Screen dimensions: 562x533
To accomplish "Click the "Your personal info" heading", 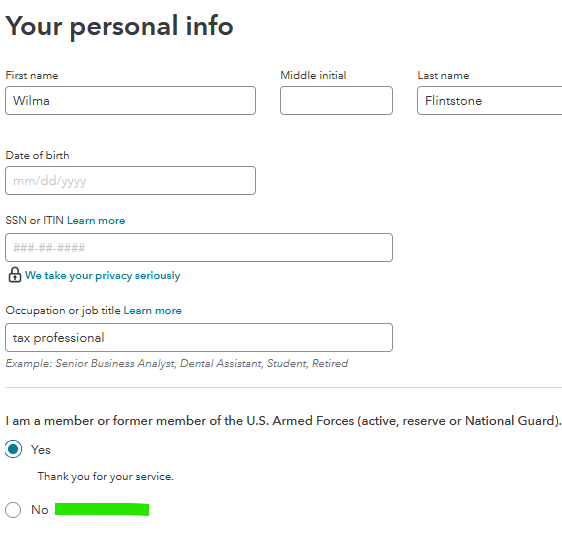I will 119,26.
